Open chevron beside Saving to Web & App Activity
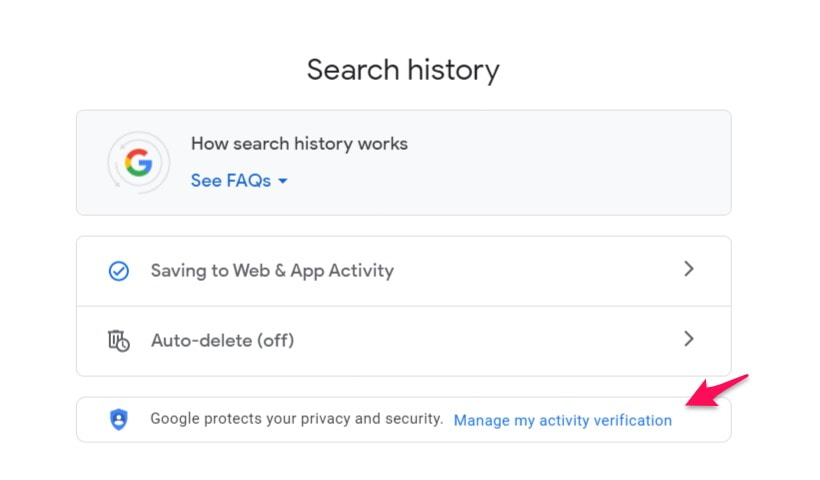Viewport: 820px width, 480px height. [689, 269]
